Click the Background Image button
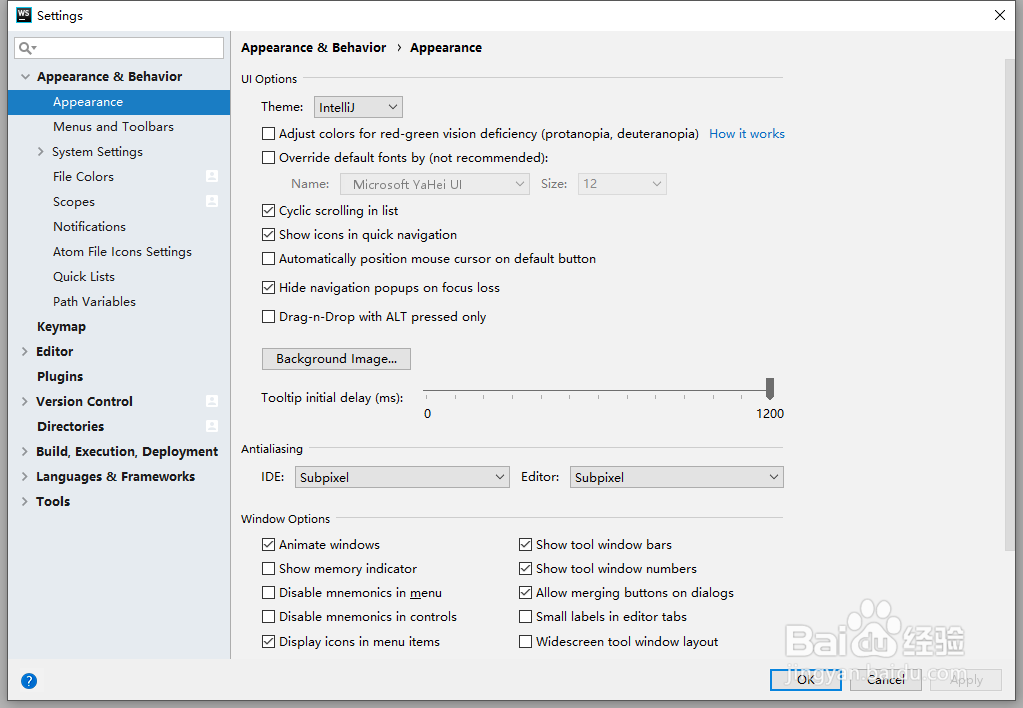The width and height of the screenshot is (1023, 708). pyautogui.click(x=336, y=359)
